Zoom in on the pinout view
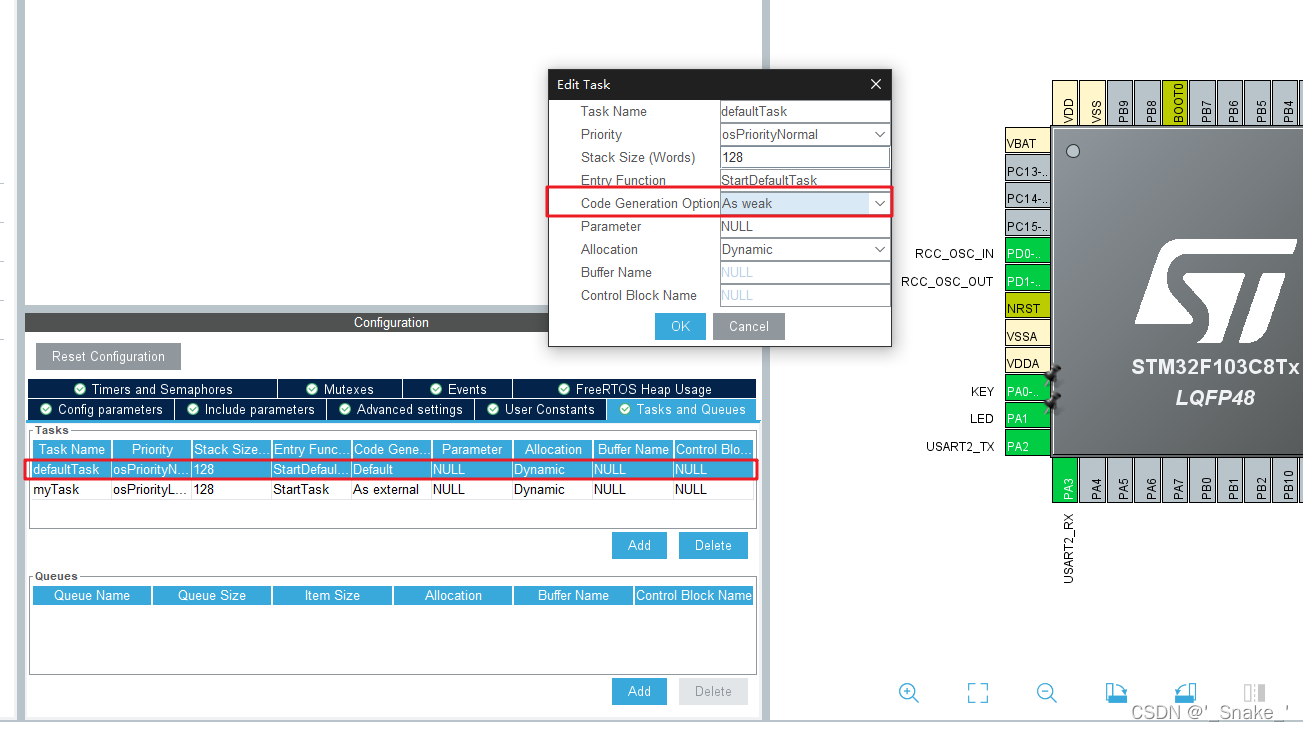The height and width of the screenshot is (731, 1303). tap(908, 692)
